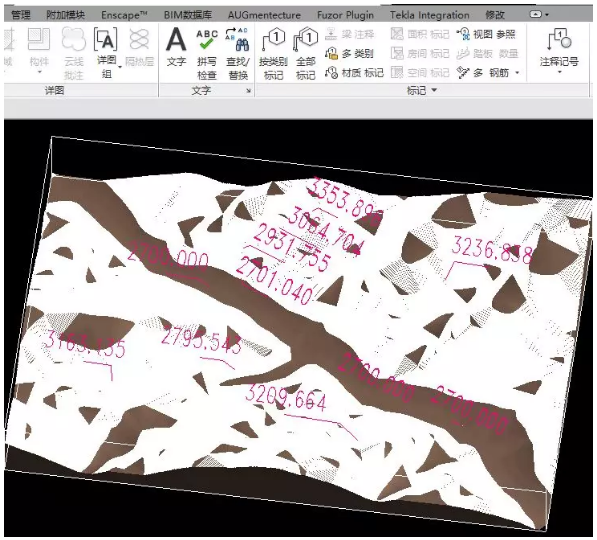Switch to the 修改 tab
597x540 pixels.
tap(495, 15)
